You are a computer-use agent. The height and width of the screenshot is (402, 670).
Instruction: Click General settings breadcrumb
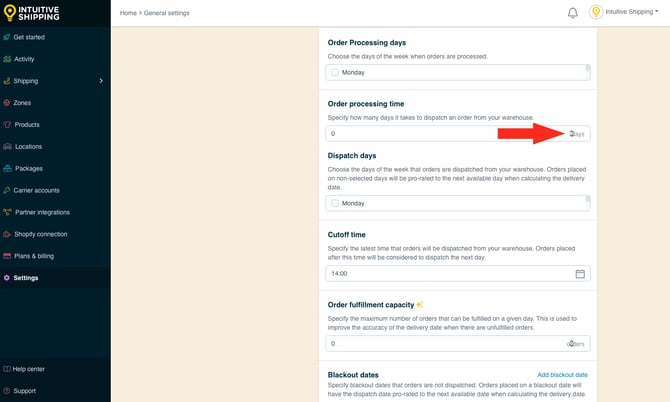[167, 13]
